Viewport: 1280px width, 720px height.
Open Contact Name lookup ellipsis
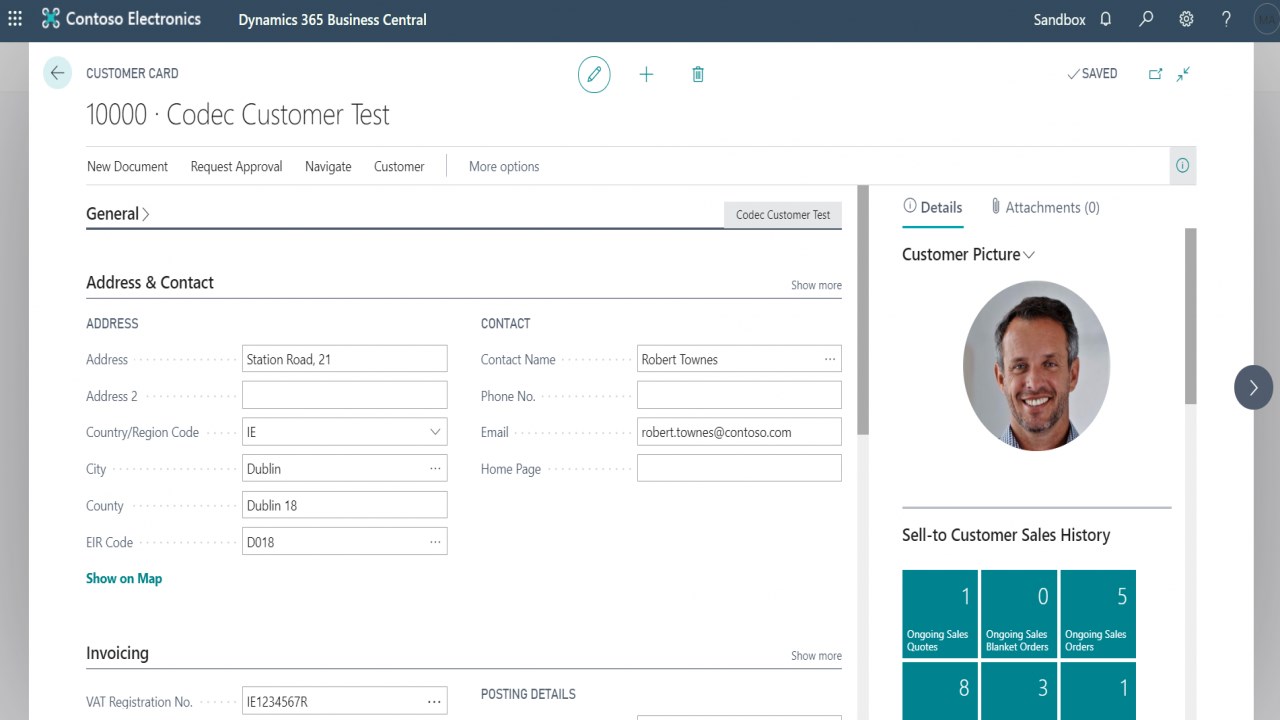coord(829,359)
